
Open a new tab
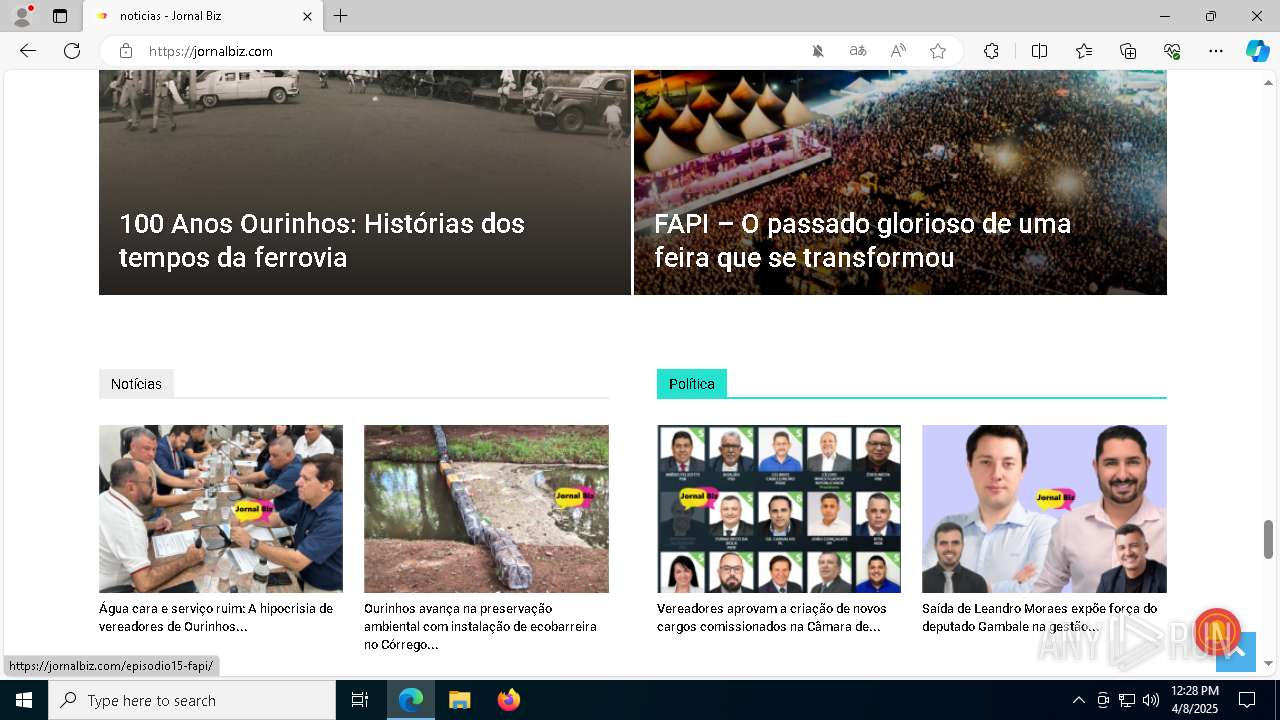(341, 16)
